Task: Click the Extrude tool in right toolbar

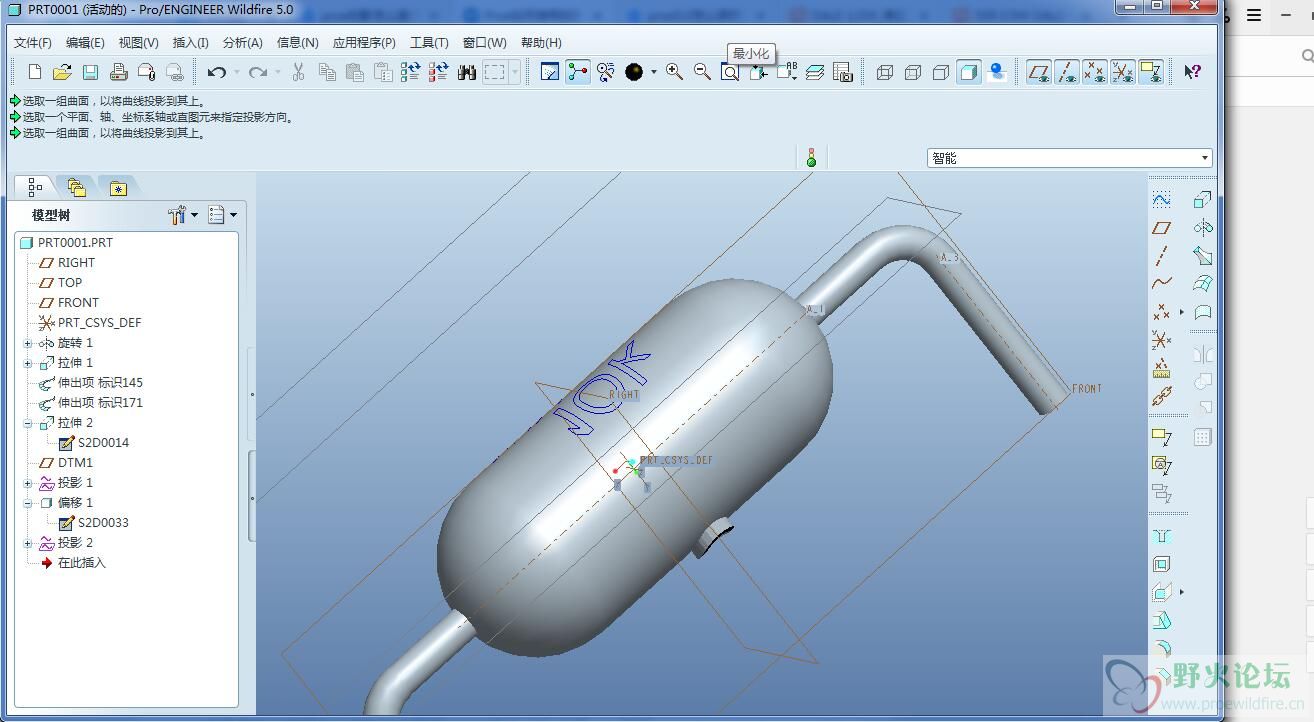Action: [1203, 200]
